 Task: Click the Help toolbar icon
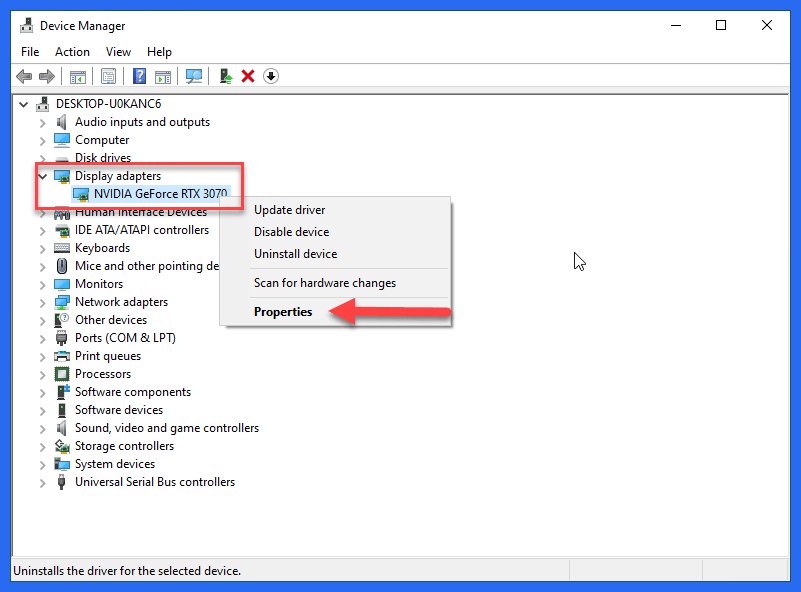point(138,76)
